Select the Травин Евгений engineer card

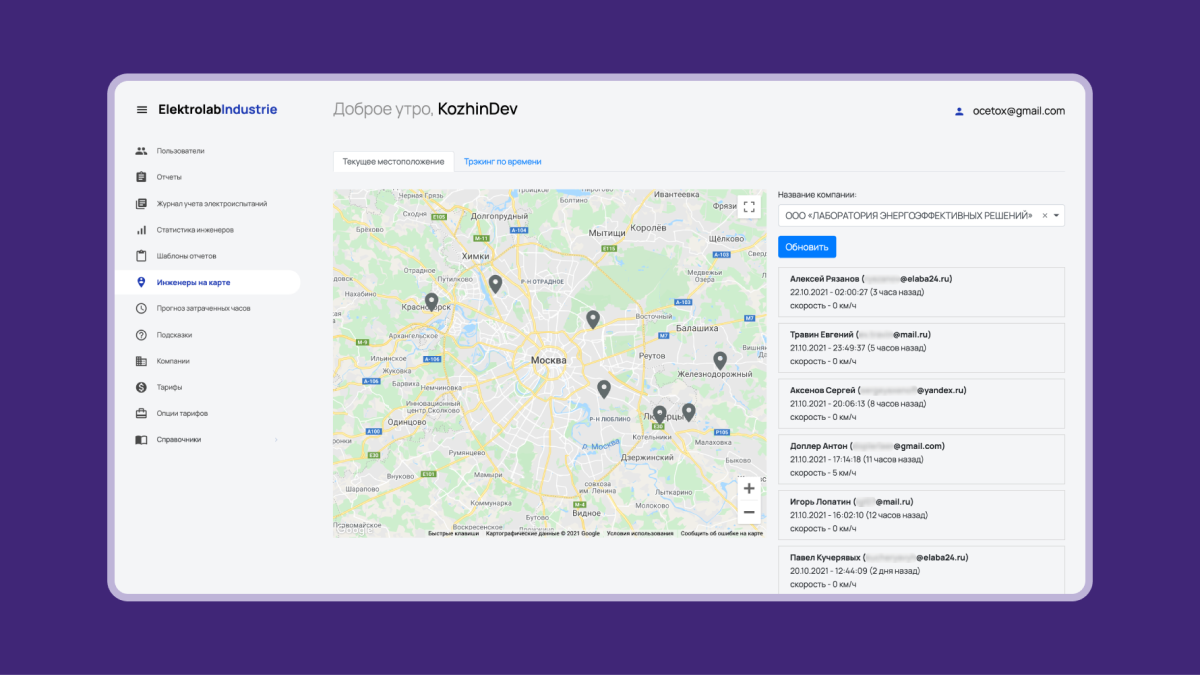[921, 348]
